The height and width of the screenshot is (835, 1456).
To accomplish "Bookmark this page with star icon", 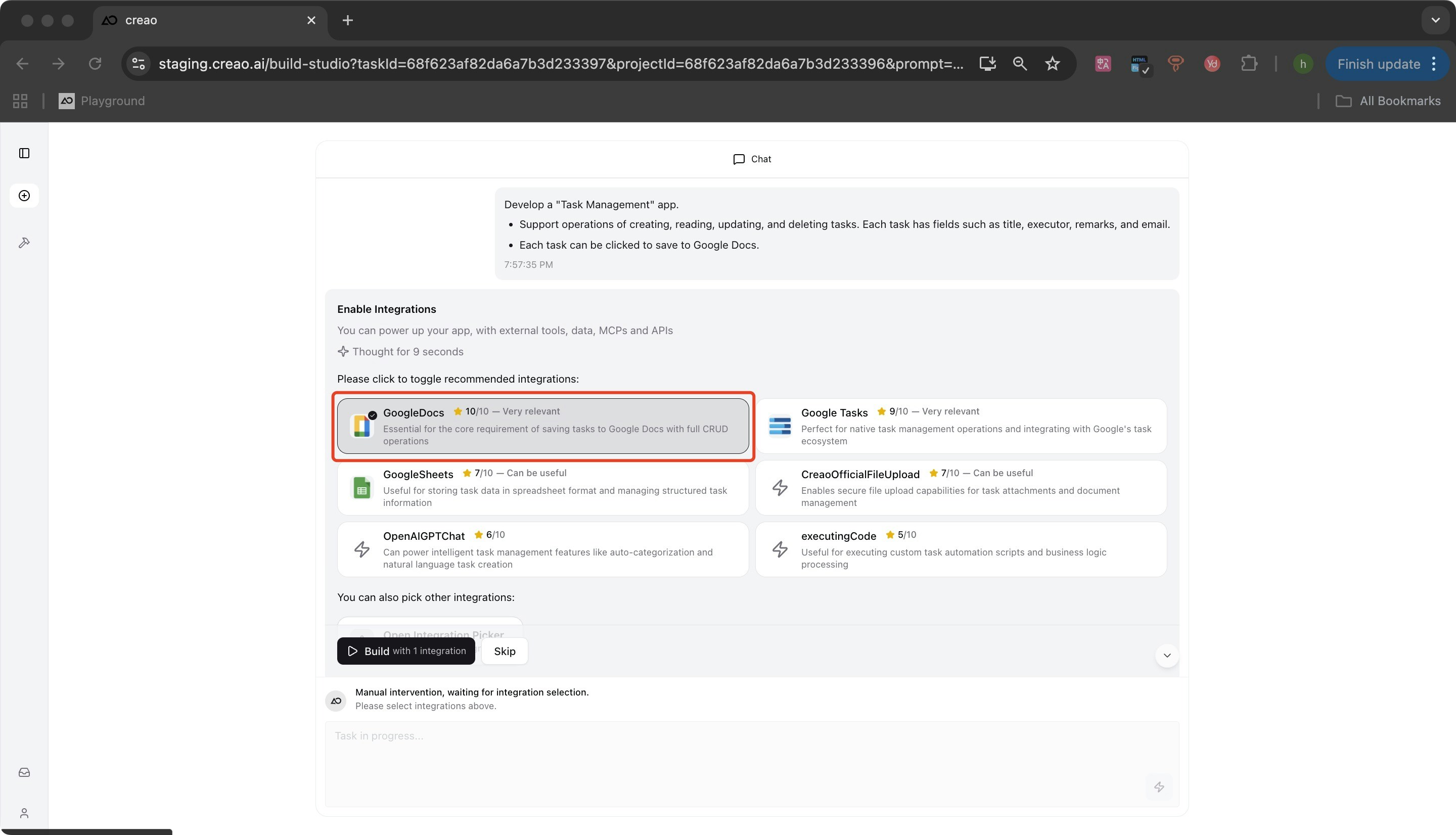I will [x=1052, y=64].
